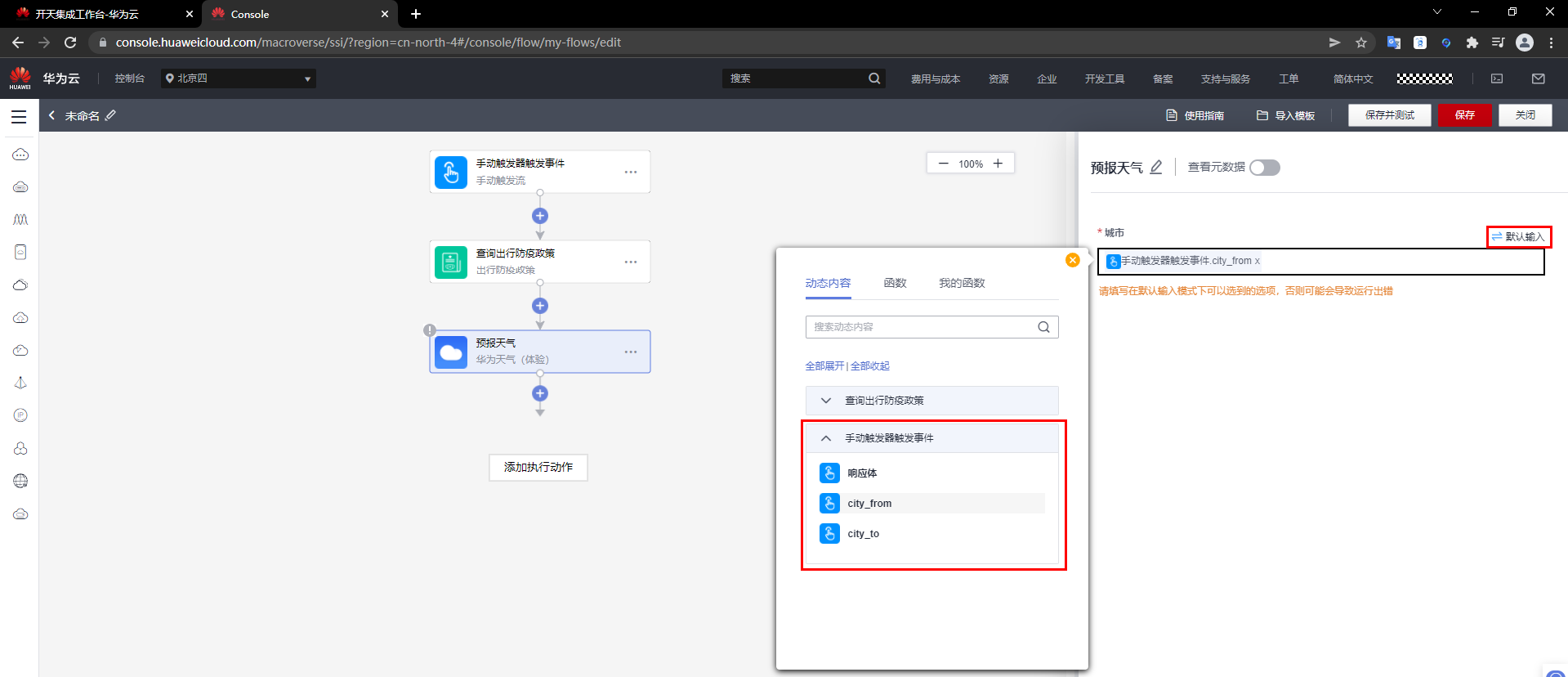
Task: Open the more options of 查询出行防疫政策 node
Action: coord(631,262)
